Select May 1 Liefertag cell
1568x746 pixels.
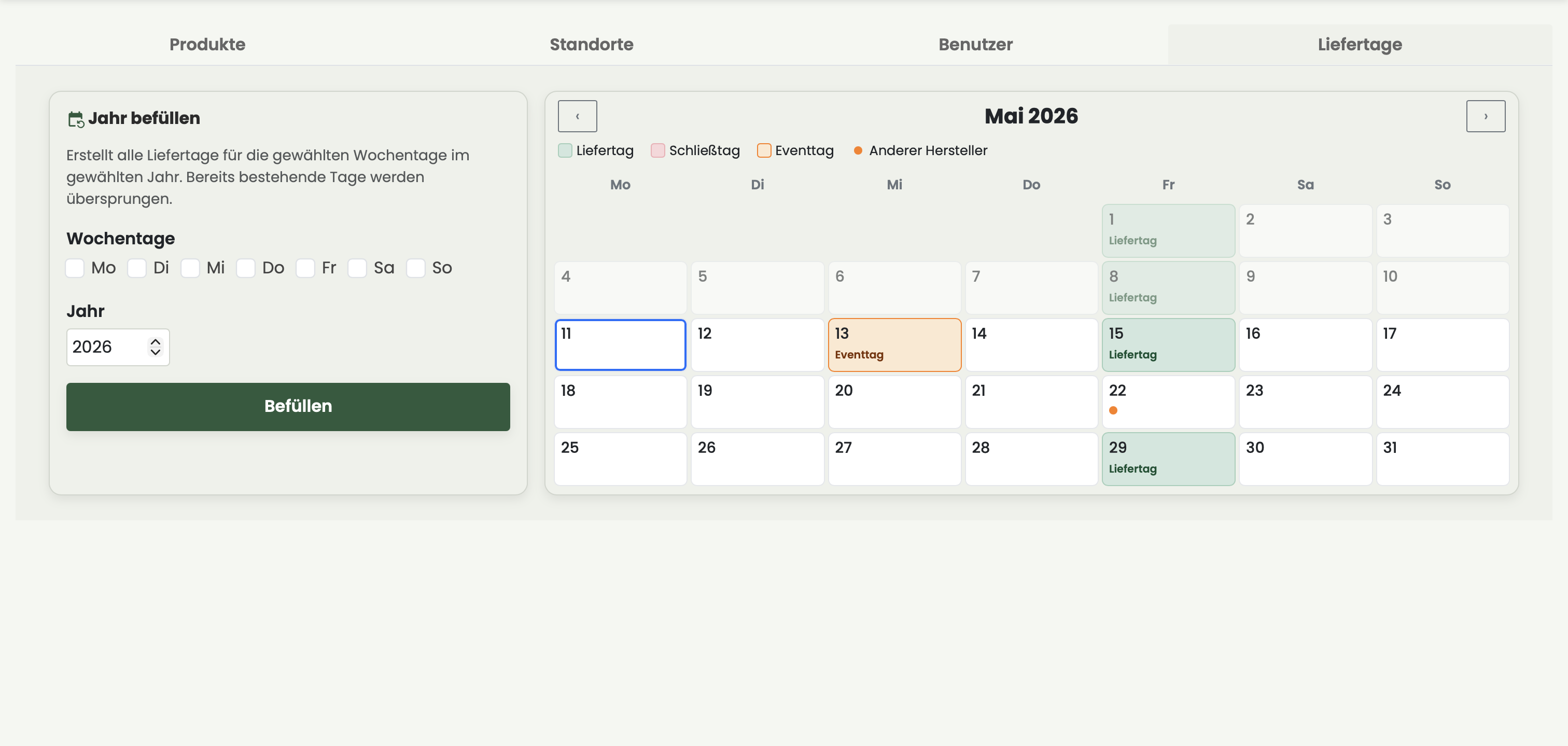click(1168, 231)
